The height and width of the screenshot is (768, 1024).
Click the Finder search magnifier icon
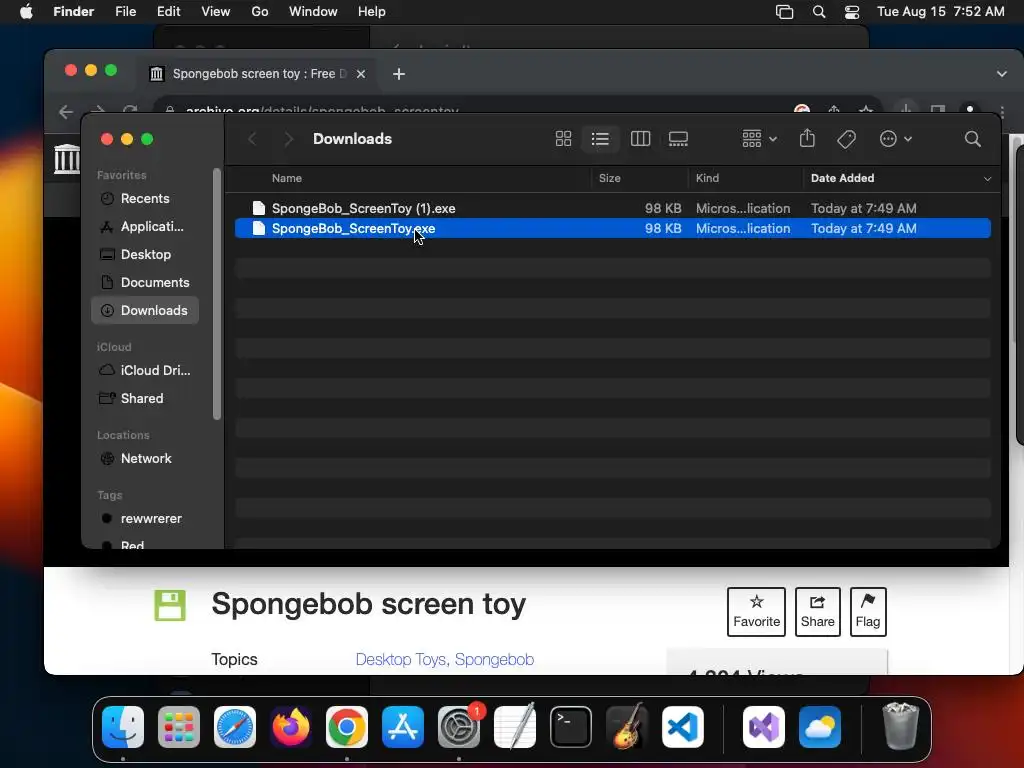[x=972, y=138]
